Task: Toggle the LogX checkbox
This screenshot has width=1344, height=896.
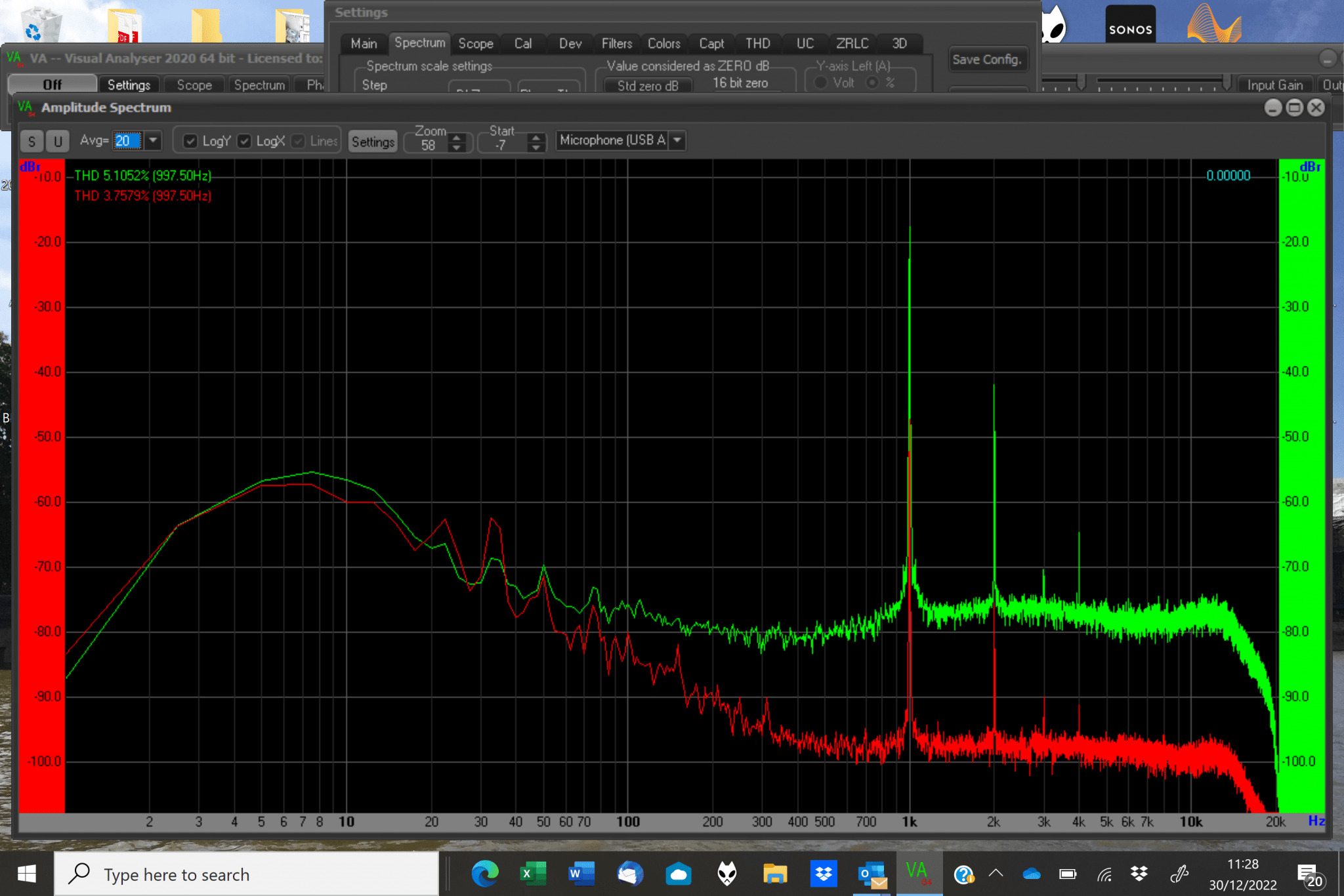Action: pos(244,141)
